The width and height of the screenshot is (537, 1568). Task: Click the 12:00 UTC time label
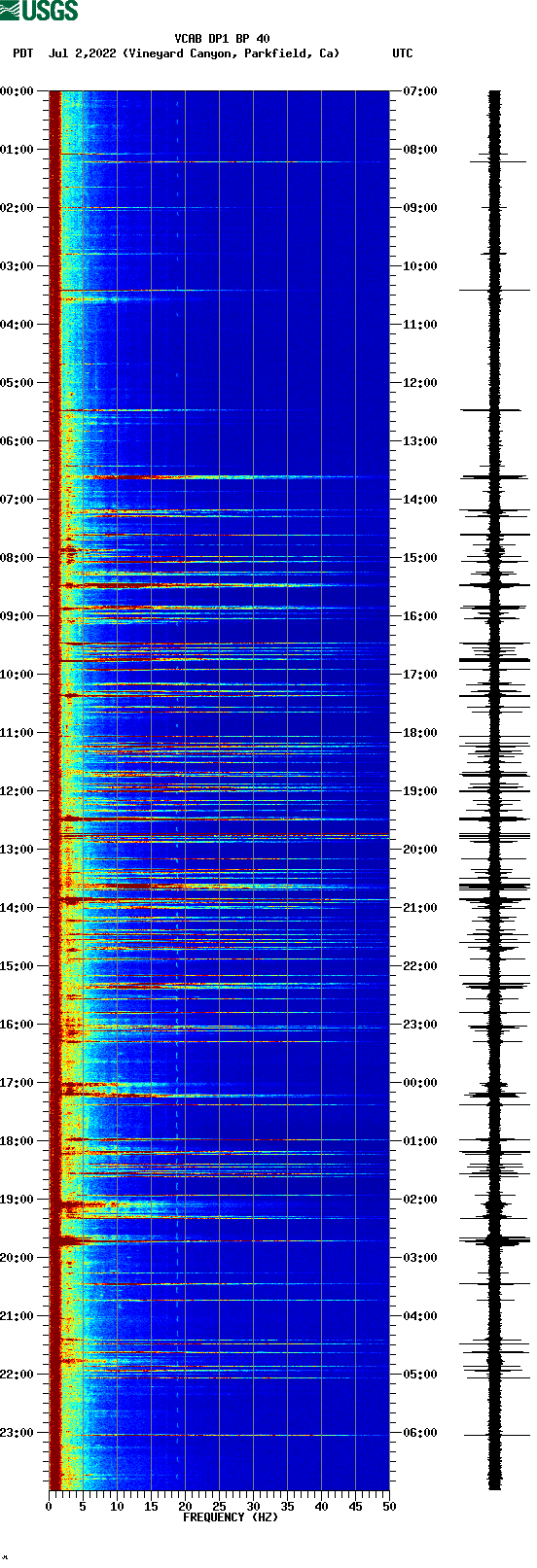click(x=420, y=383)
